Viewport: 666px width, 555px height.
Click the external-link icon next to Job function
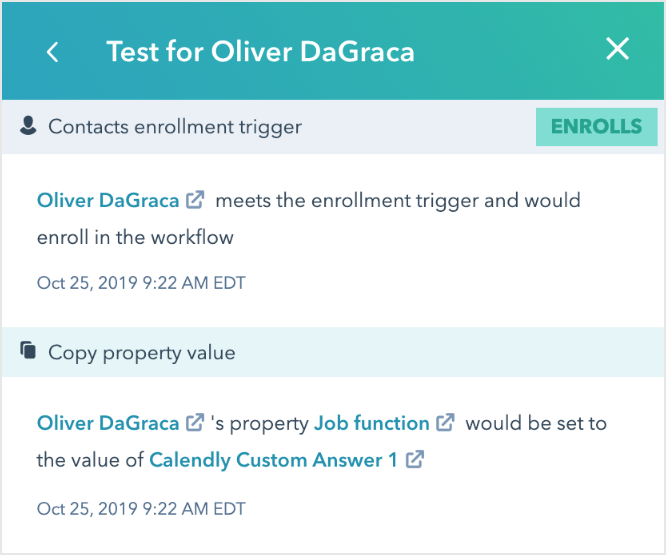446,423
